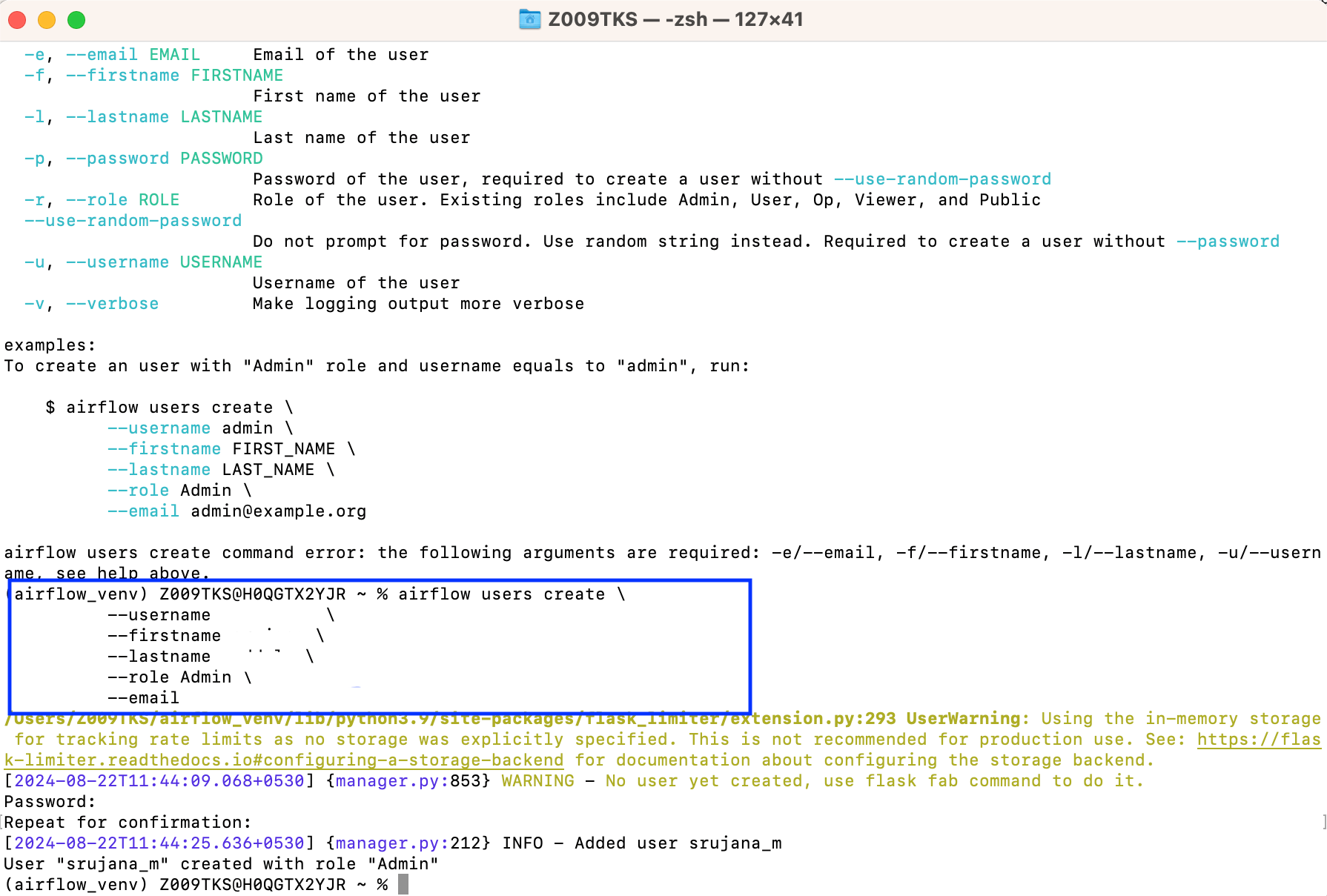Click the '--firstname FIRSTNAME' option text
This screenshot has width=1327, height=896.
174,76
